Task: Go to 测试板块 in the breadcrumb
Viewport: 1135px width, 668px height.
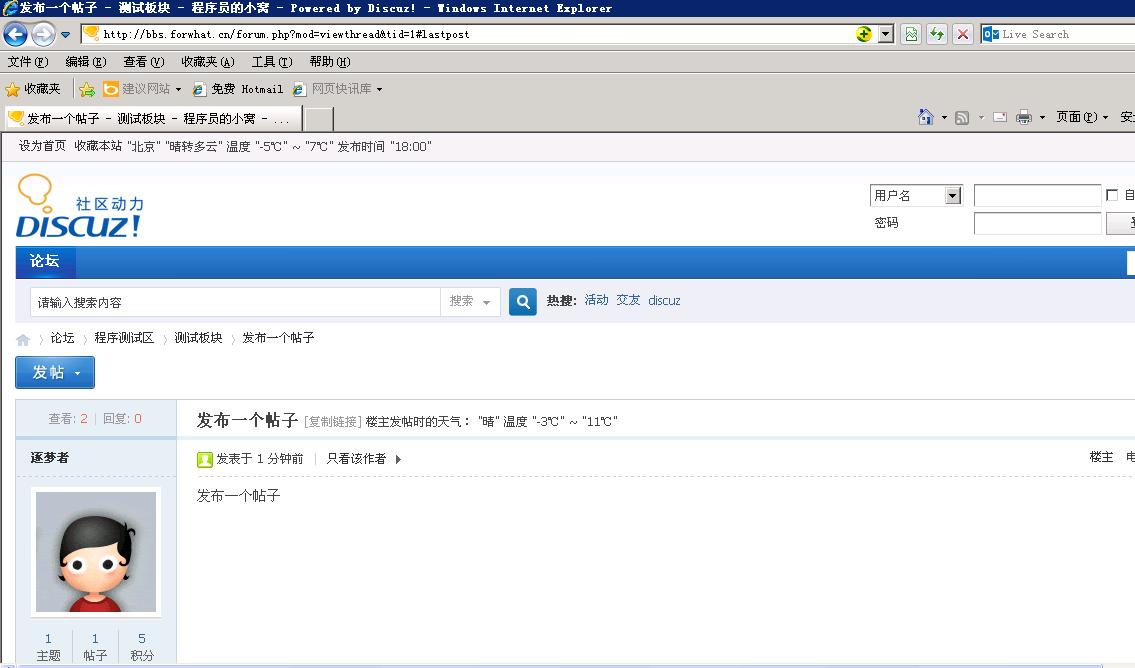Action: (x=198, y=338)
